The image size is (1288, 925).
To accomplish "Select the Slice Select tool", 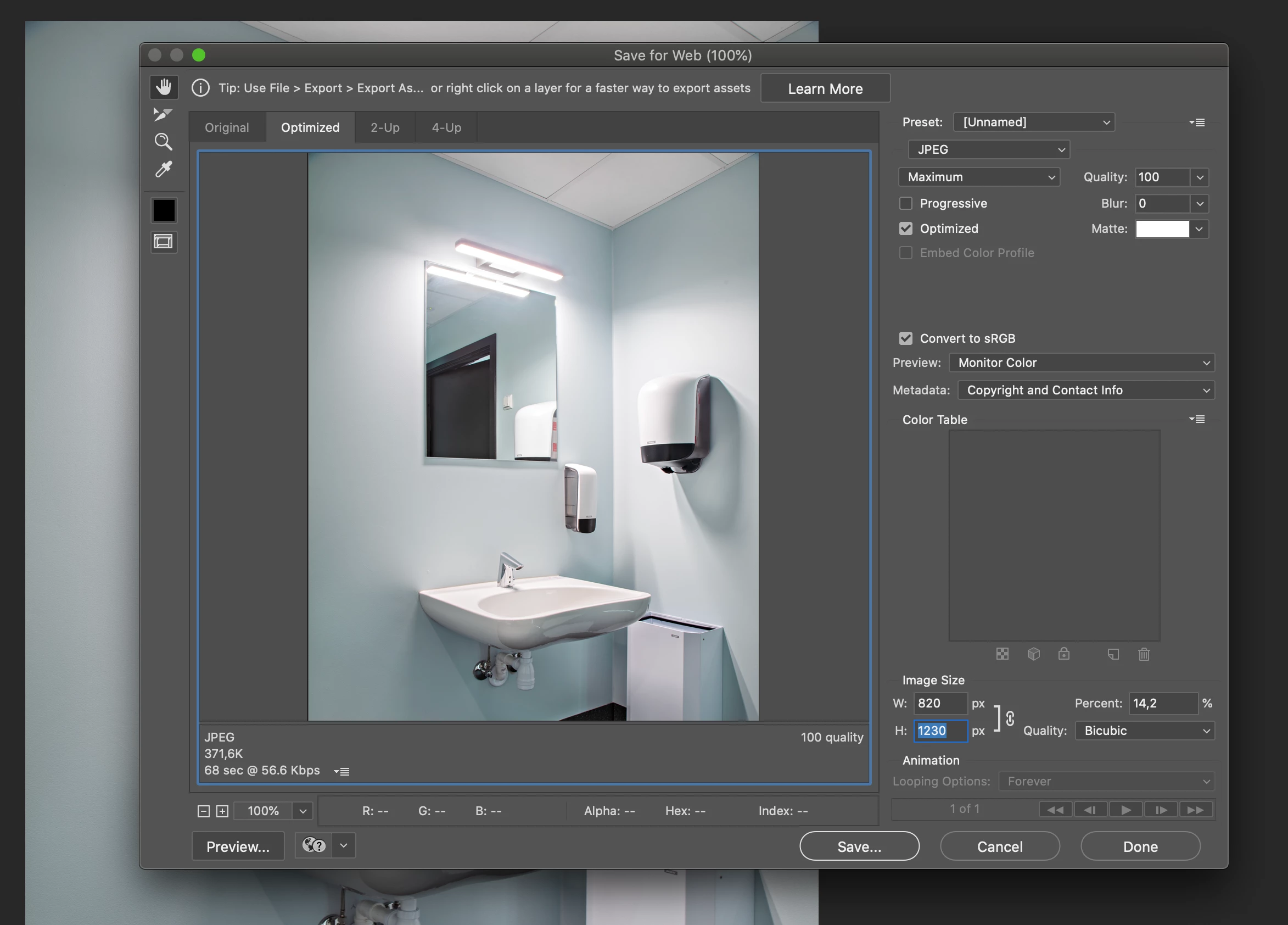I will click(x=163, y=114).
